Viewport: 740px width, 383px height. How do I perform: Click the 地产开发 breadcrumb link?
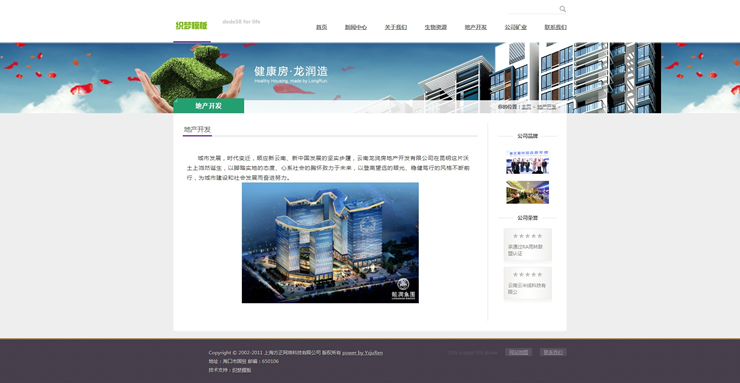pos(547,107)
